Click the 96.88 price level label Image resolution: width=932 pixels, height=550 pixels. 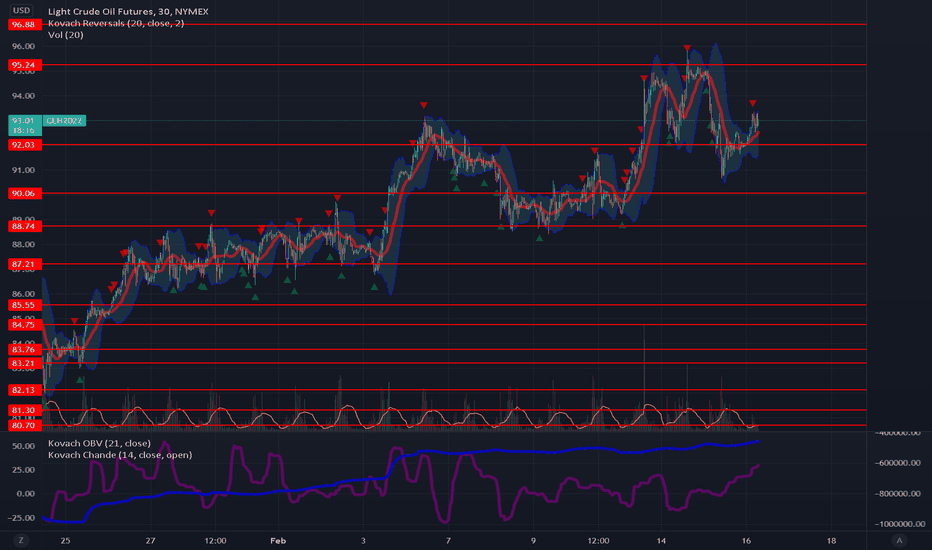(x=24, y=24)
